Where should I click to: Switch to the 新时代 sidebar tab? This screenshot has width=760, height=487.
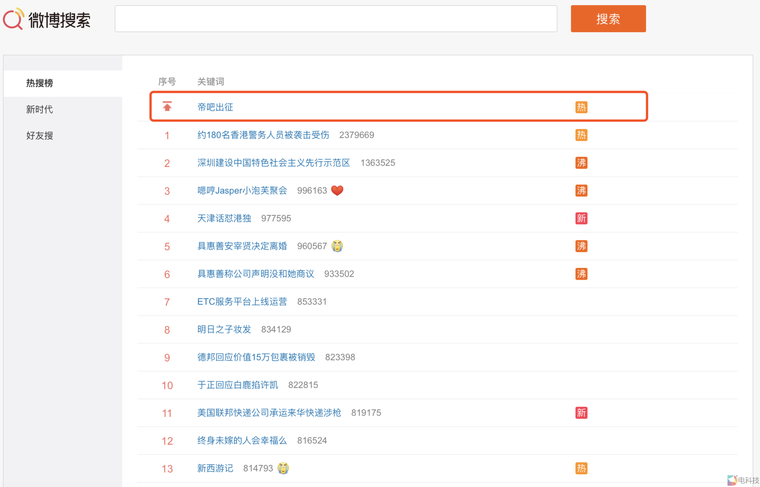pyautogui.click(x=40, y=109)
